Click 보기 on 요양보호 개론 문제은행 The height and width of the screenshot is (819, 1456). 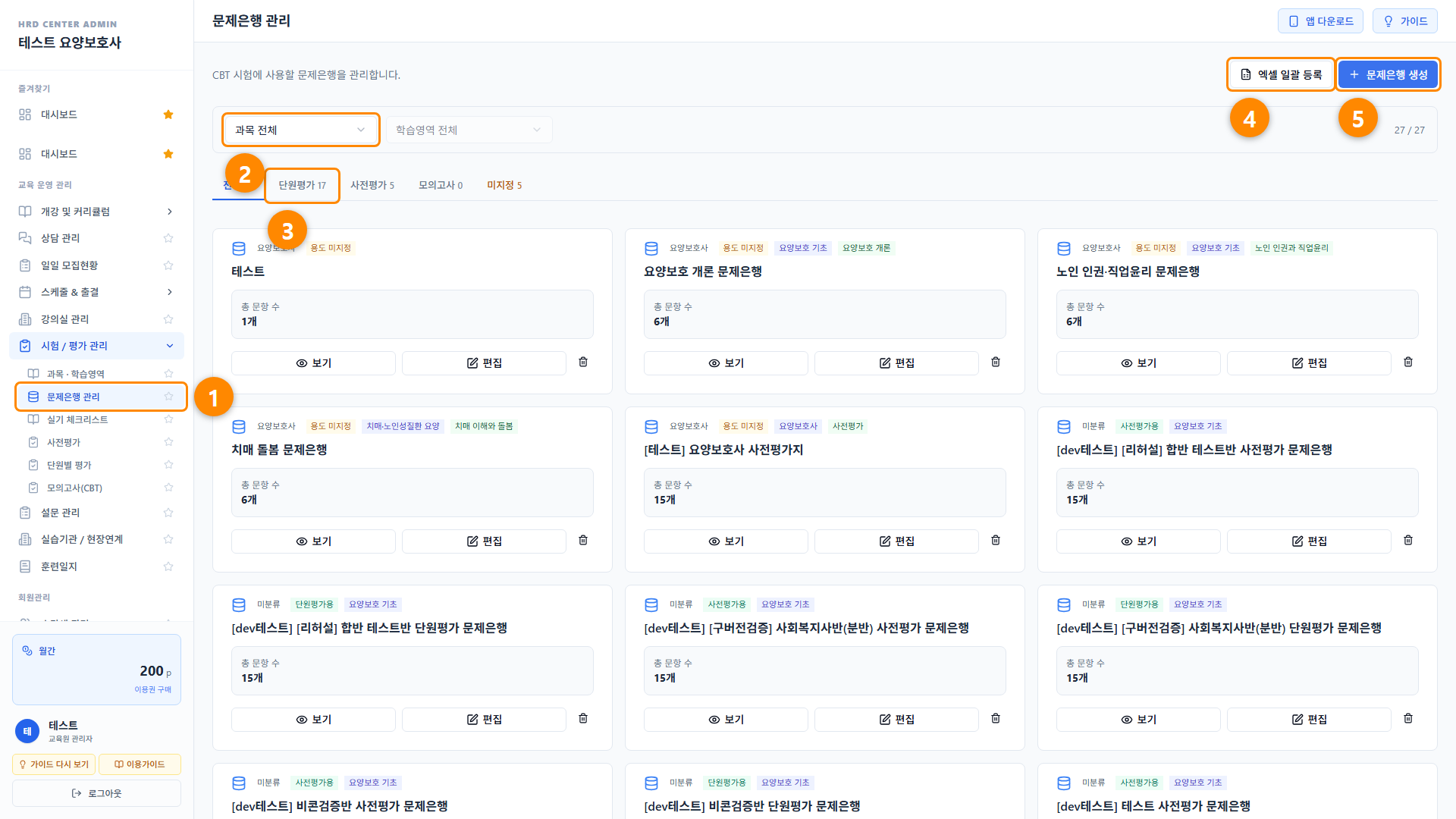click(726, 363)
